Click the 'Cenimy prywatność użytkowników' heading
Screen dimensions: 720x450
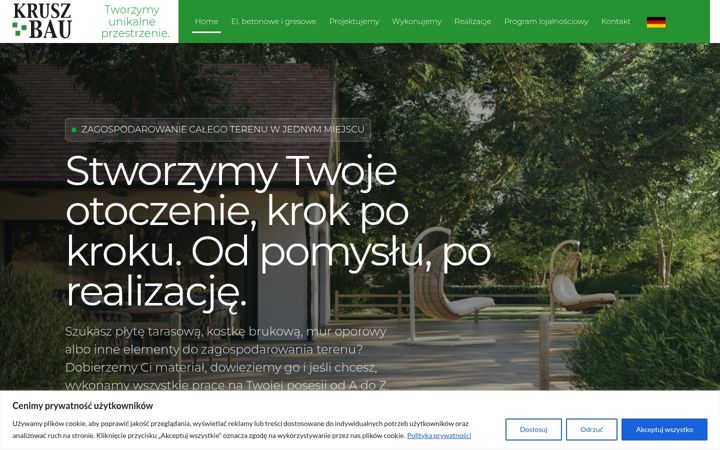click(83, 405)
